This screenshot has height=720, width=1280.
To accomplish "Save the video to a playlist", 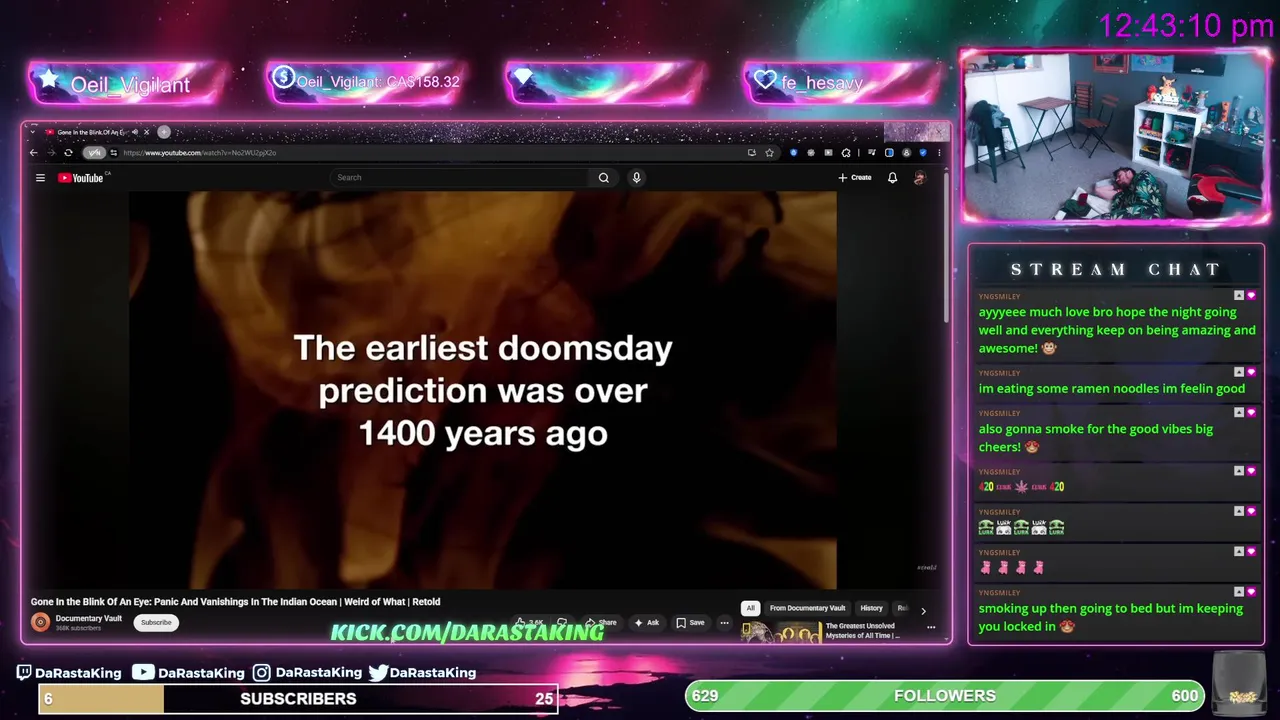I will pyautogui.click(x=690, y=622).
